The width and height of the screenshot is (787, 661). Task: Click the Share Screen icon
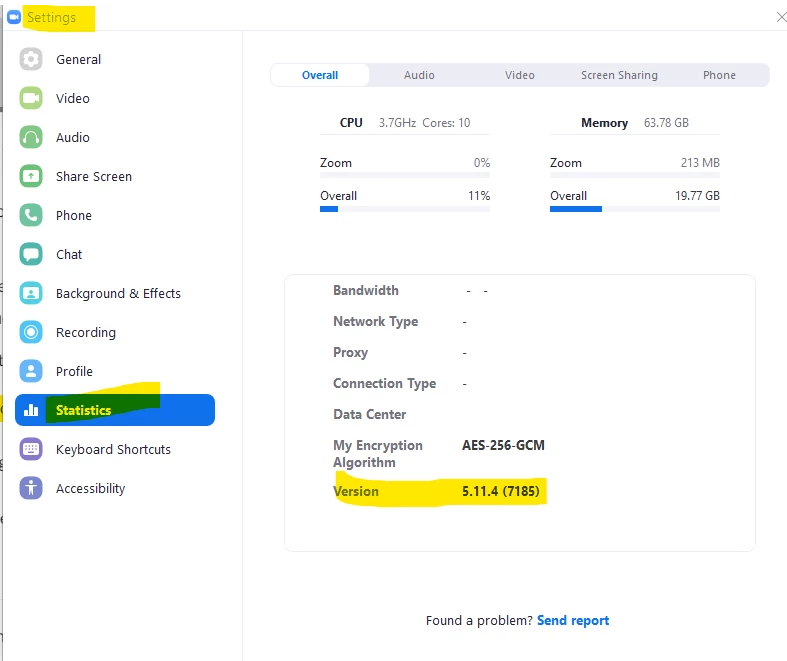pyautogui.click(x=31, y=176)
